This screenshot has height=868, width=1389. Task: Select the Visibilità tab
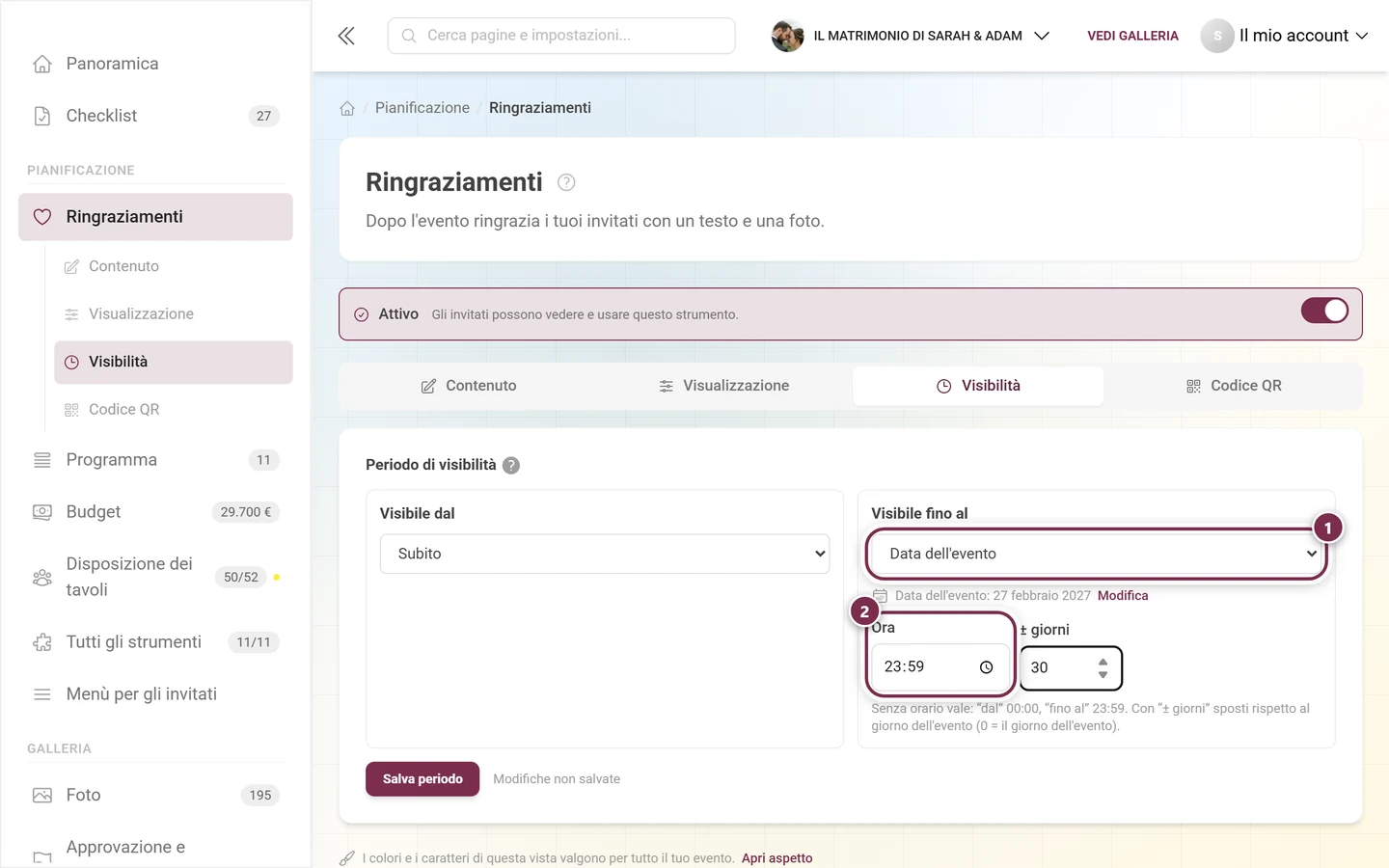pos(978,386)
